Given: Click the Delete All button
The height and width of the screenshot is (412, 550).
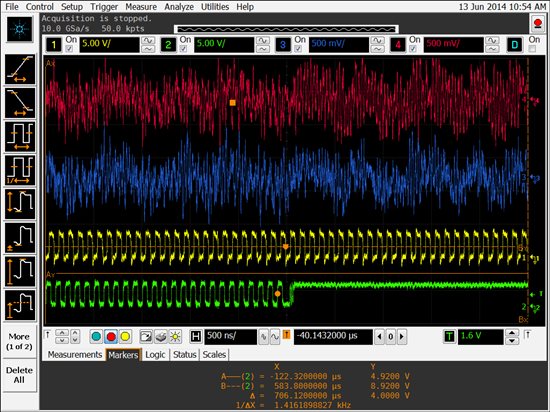Looking at the screenshot, I should coord(19,375).
